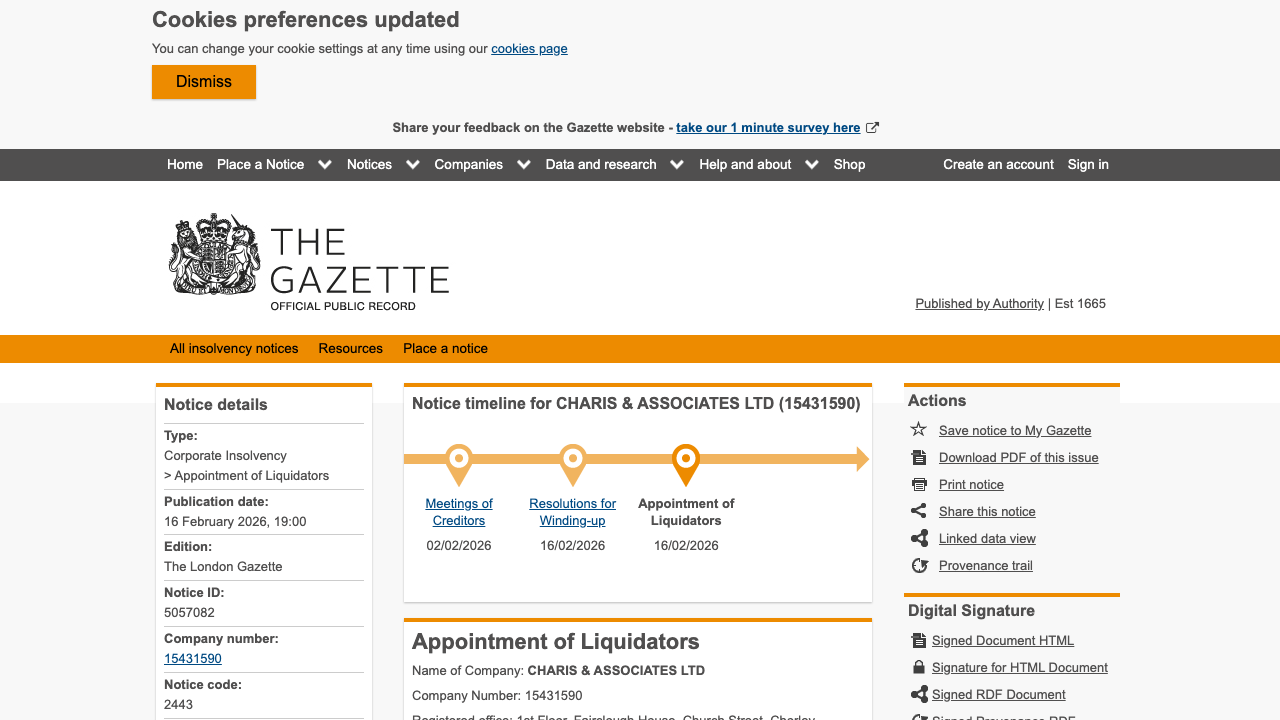Viewport: 1280px width, 720px height.
Task: Click the linked data view icon
Action: click(x=919, y=538)
